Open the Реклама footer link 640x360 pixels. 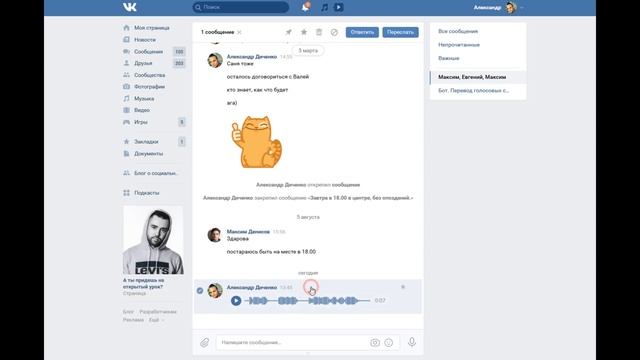(x=133, y=320)
